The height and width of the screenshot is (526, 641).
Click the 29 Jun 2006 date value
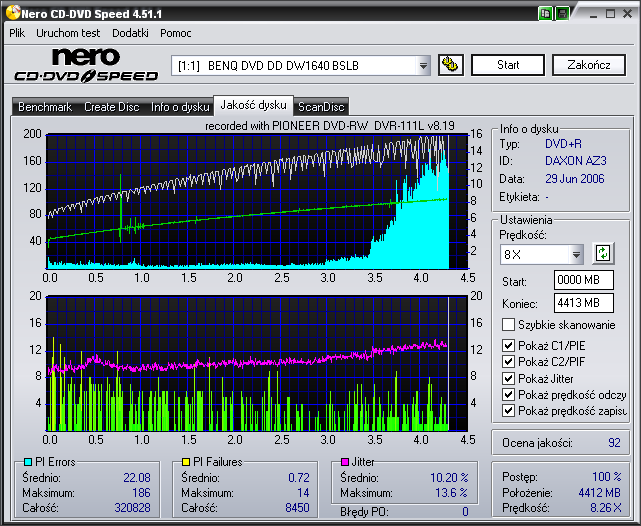point(574,179)
